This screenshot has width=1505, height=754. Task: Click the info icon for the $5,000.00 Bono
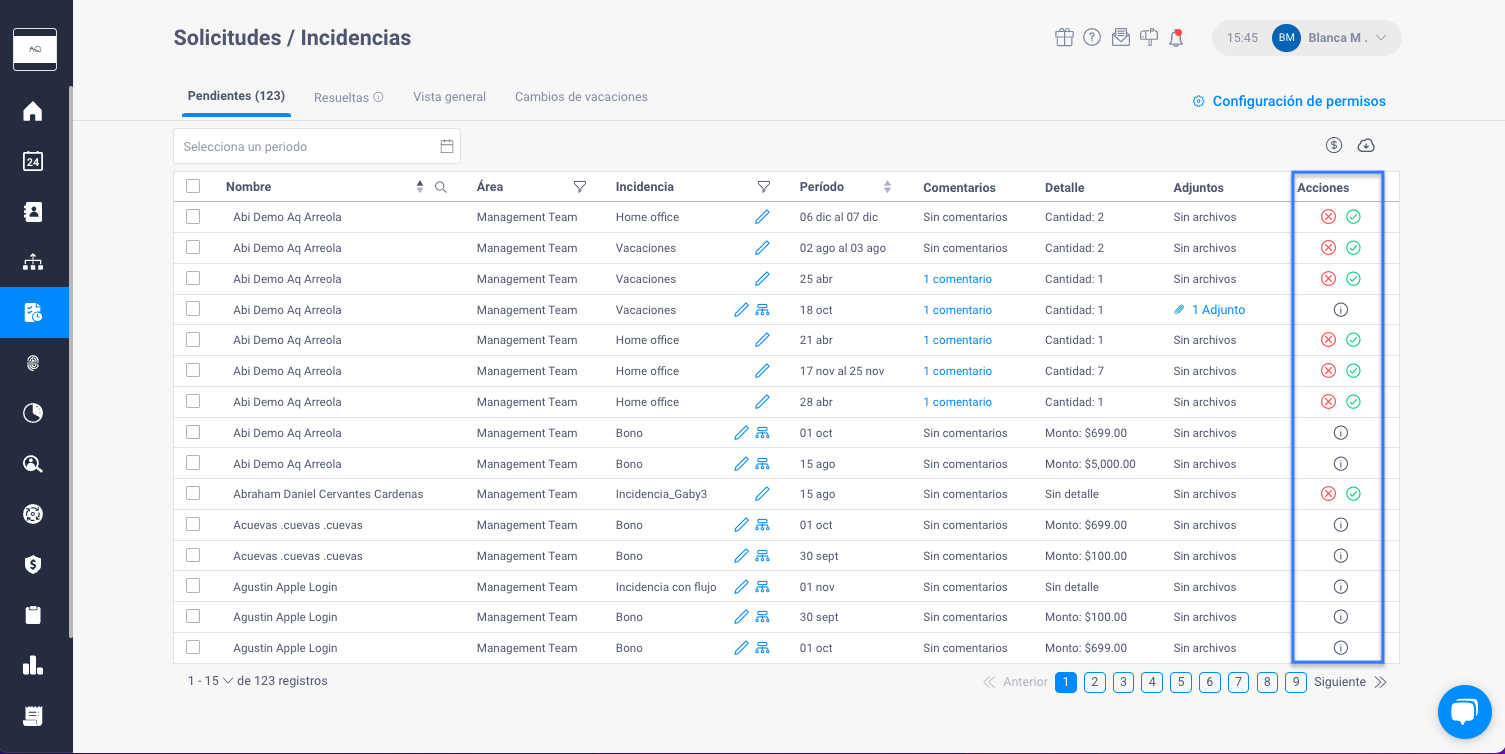[x=1341, y=464]
